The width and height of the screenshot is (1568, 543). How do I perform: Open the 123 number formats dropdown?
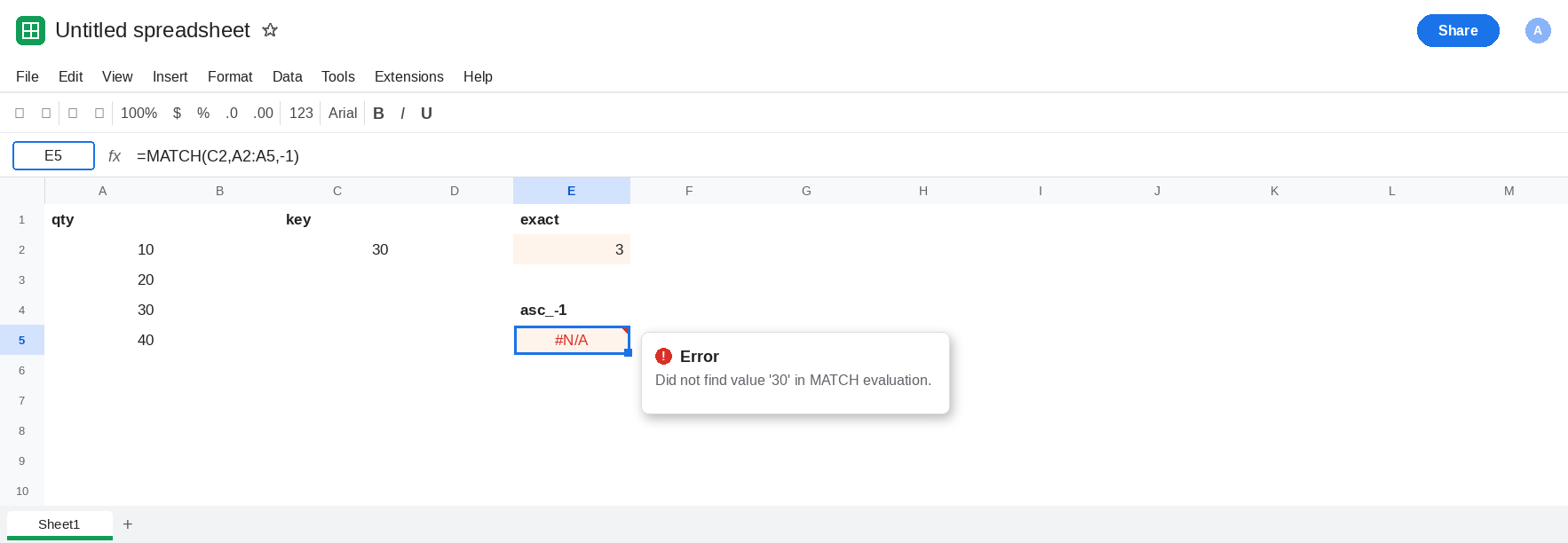(x=301, y=113)
